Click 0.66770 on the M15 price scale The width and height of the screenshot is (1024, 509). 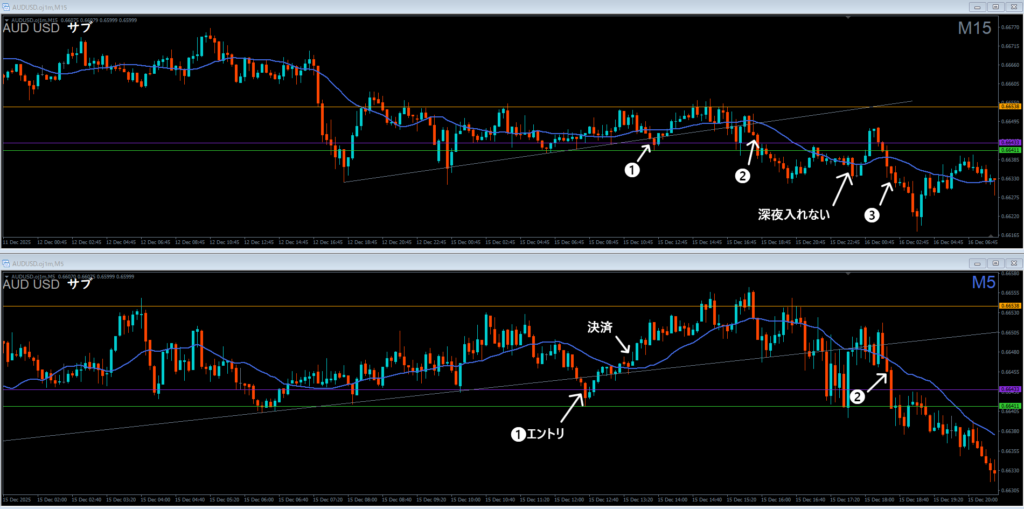[x=1012, y=27]
